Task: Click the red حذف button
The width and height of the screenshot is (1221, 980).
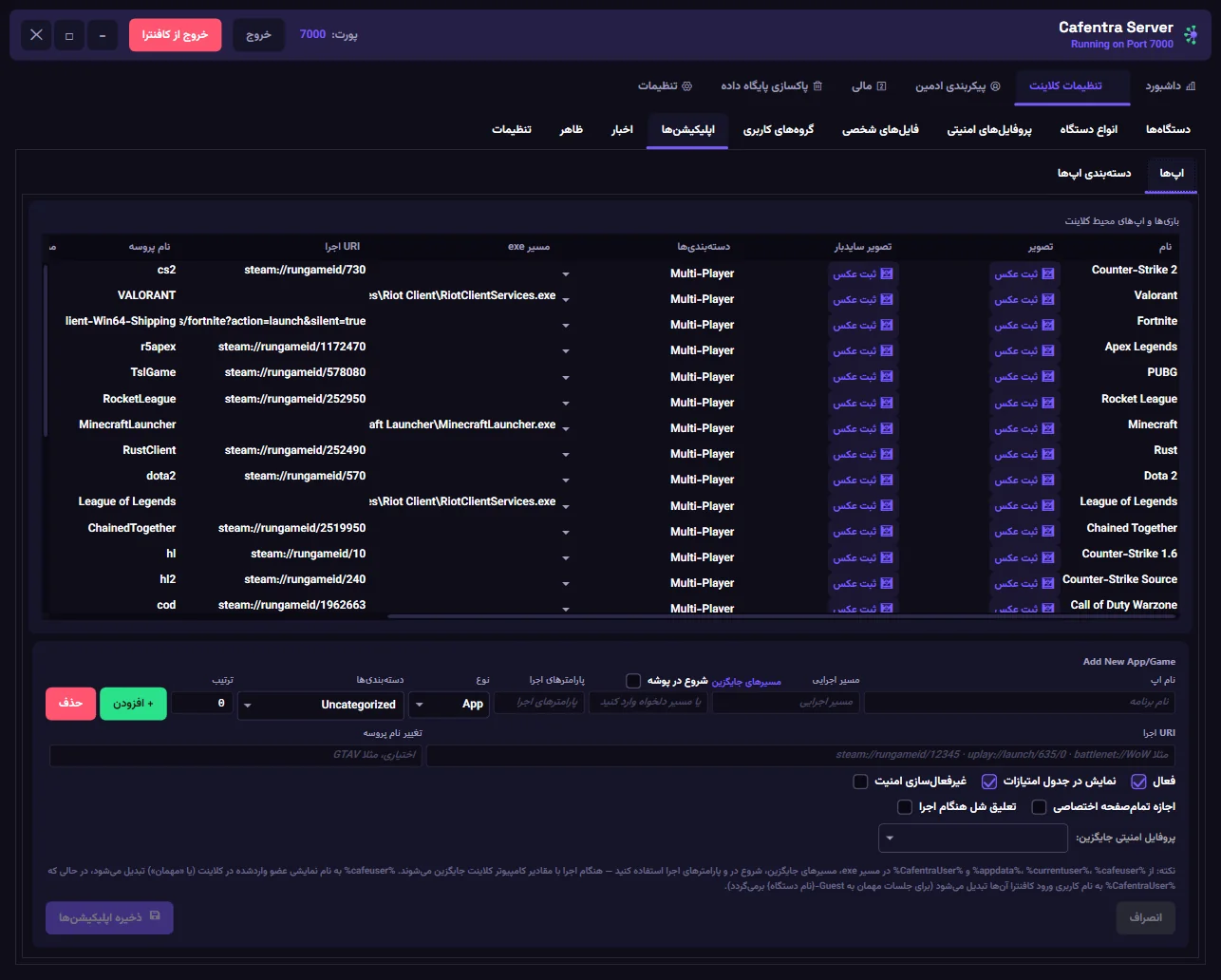Action: pos(70,704)
